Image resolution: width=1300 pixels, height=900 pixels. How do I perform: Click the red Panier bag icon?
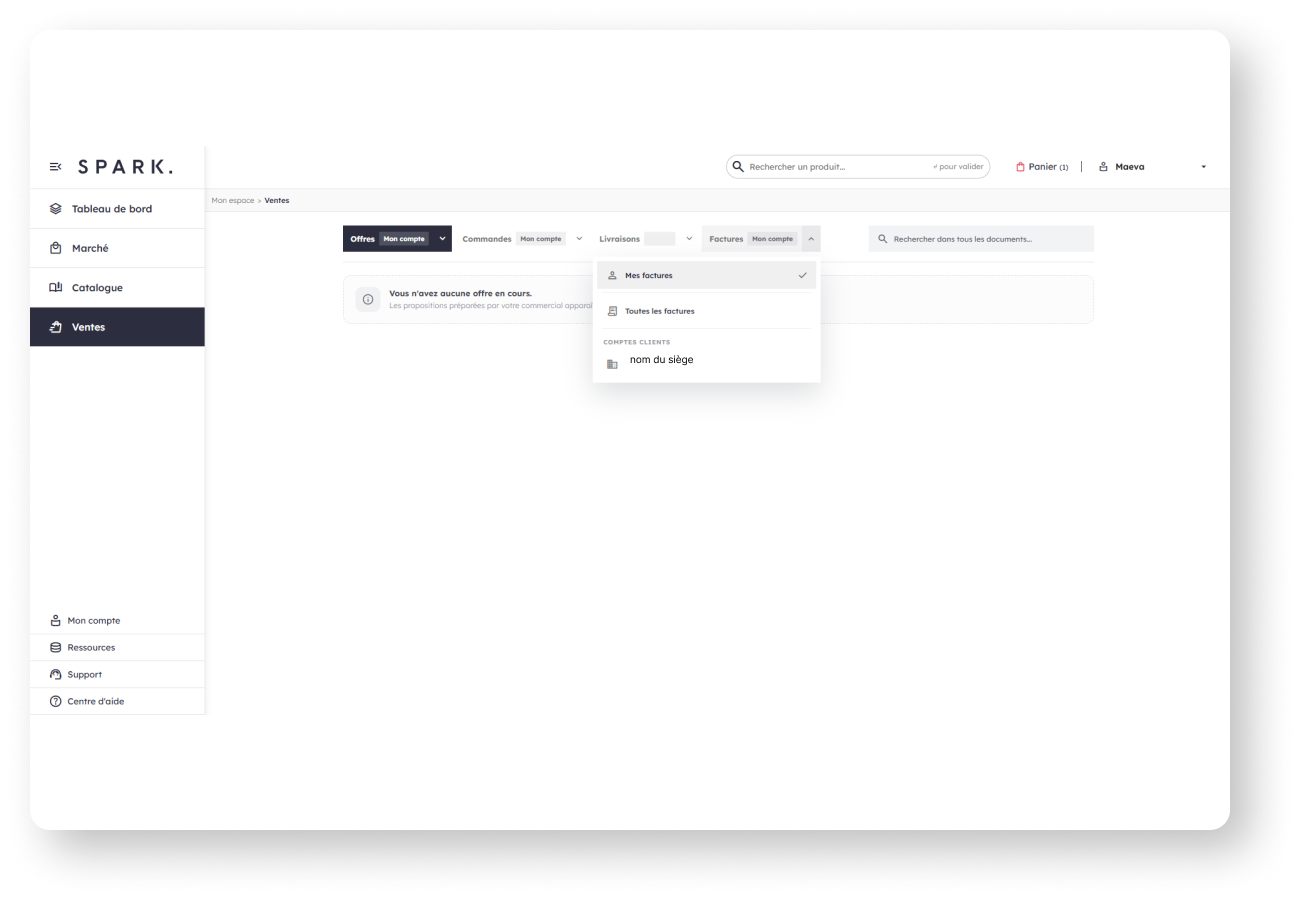[x=1020, y=167]
